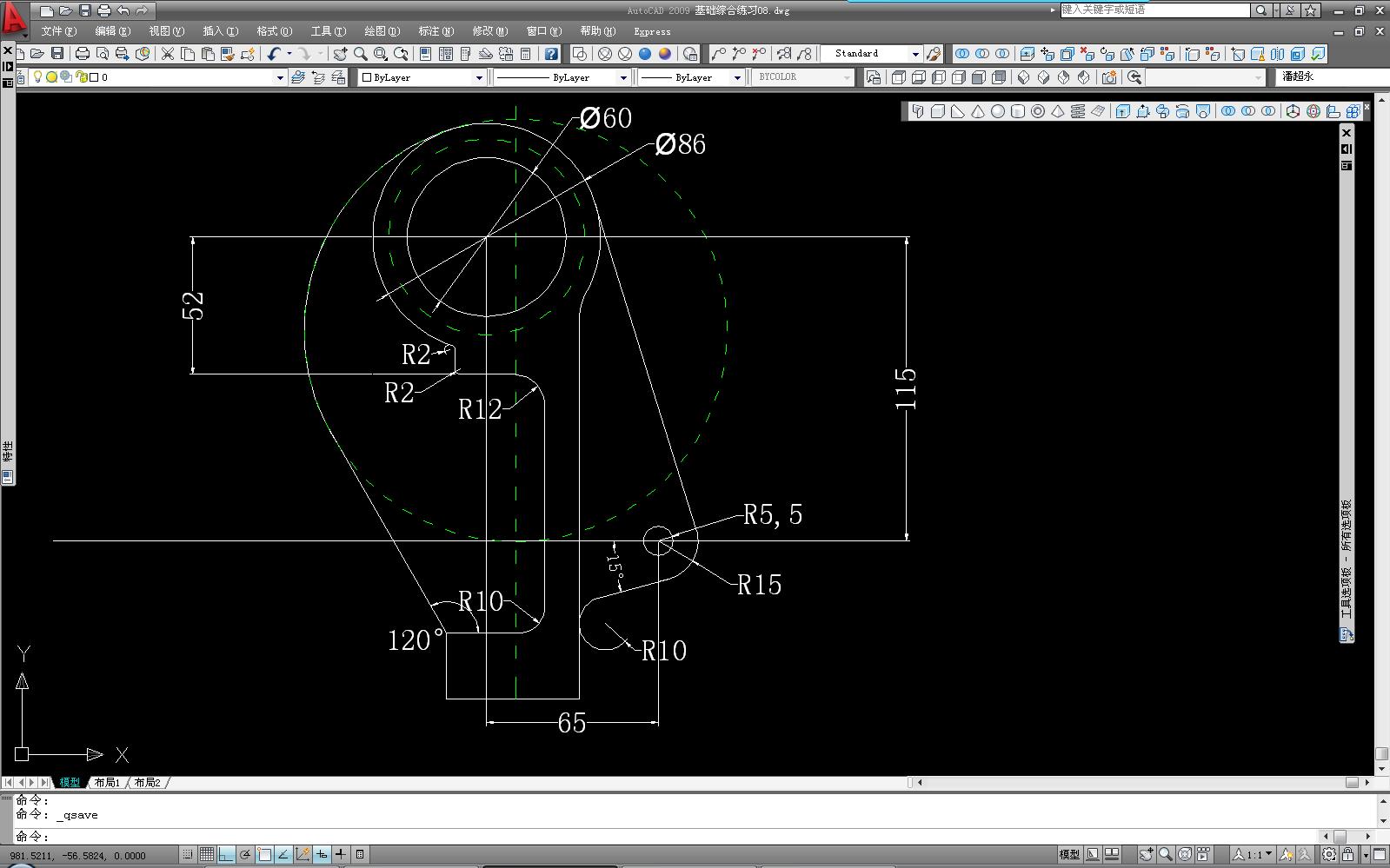This screenshot has width=1390, height=868.
Task: Toggle Ortho Mode in the status bar
Action: [x=226, y=855]
